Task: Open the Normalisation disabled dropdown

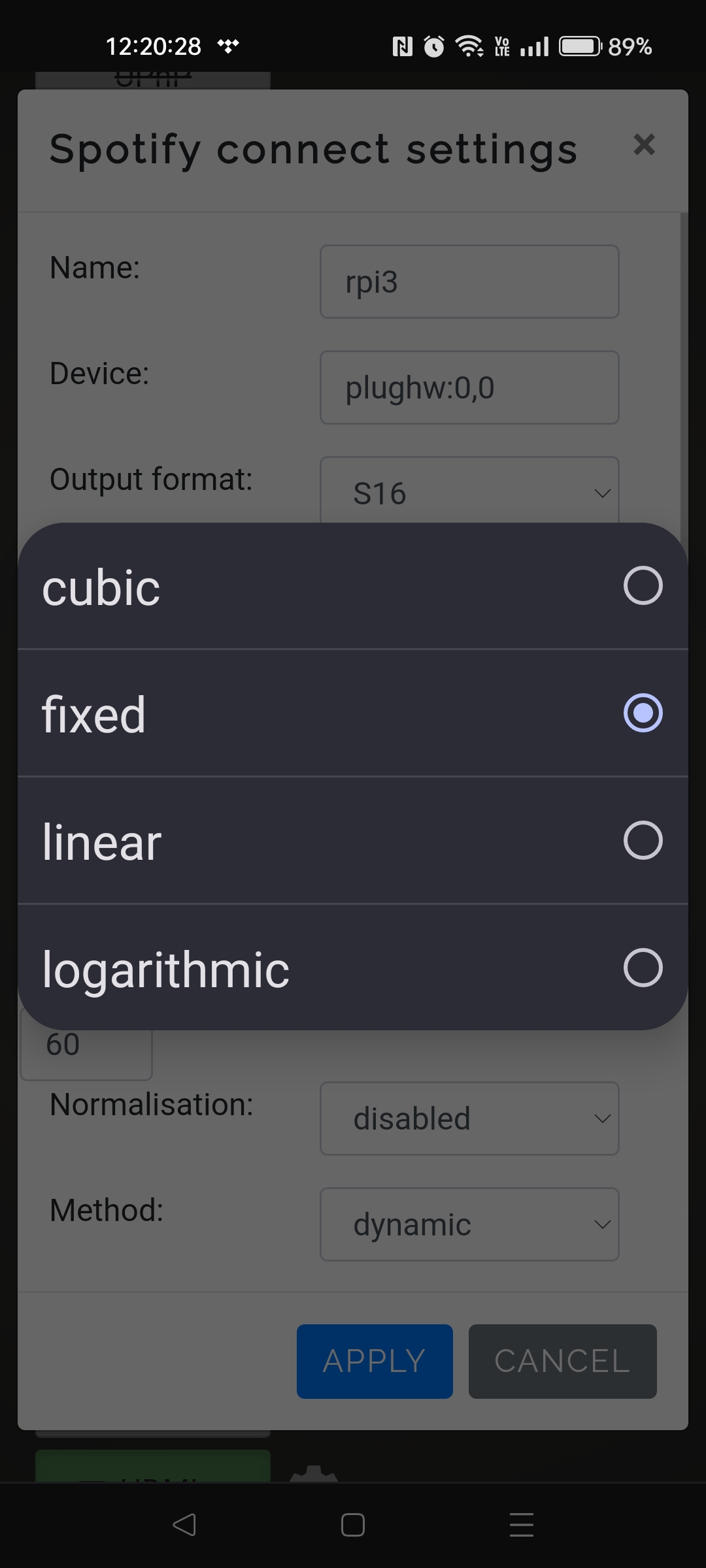Action: point(469,1119)
